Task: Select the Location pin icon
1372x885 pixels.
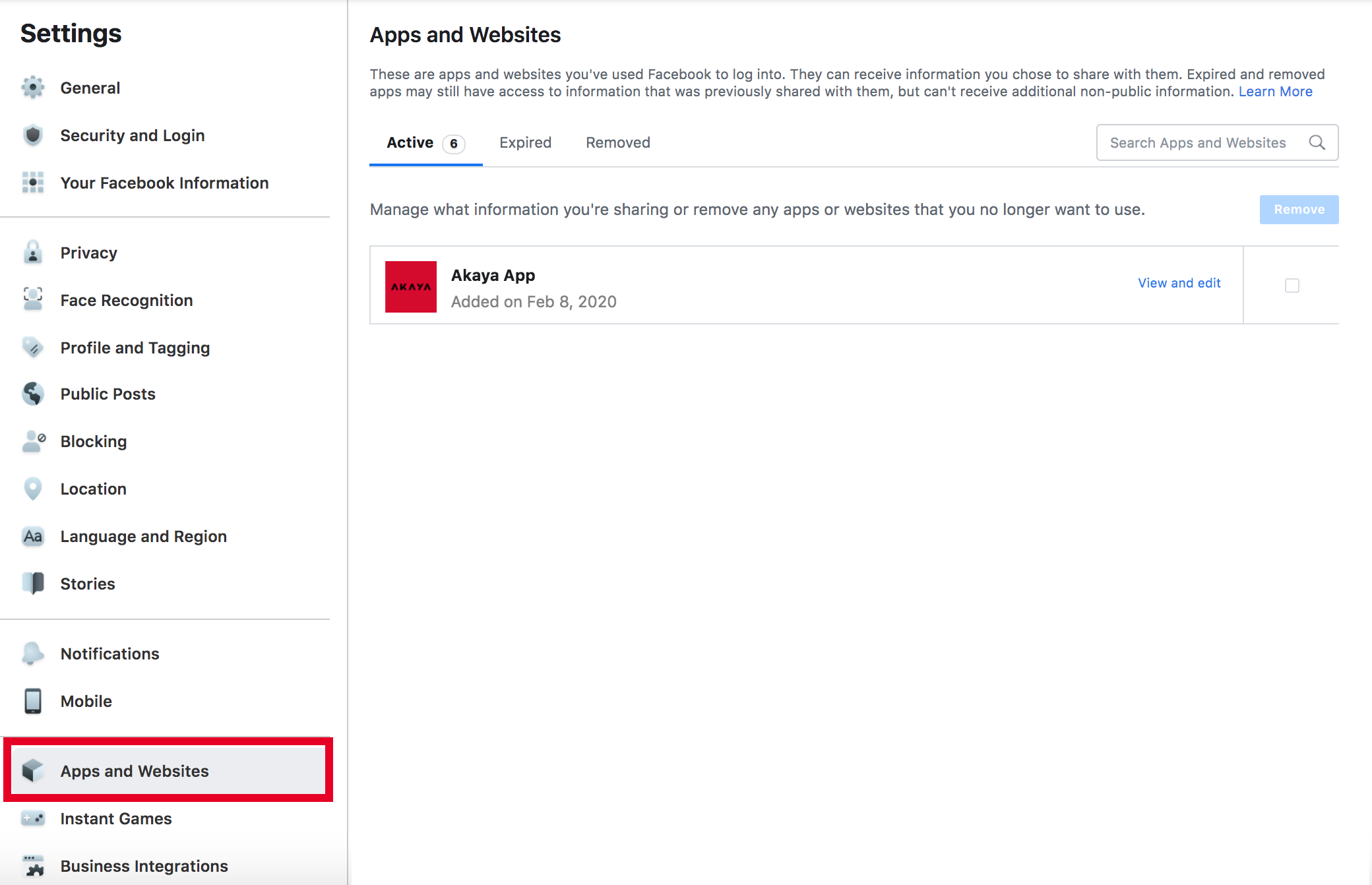Action: 32,488
